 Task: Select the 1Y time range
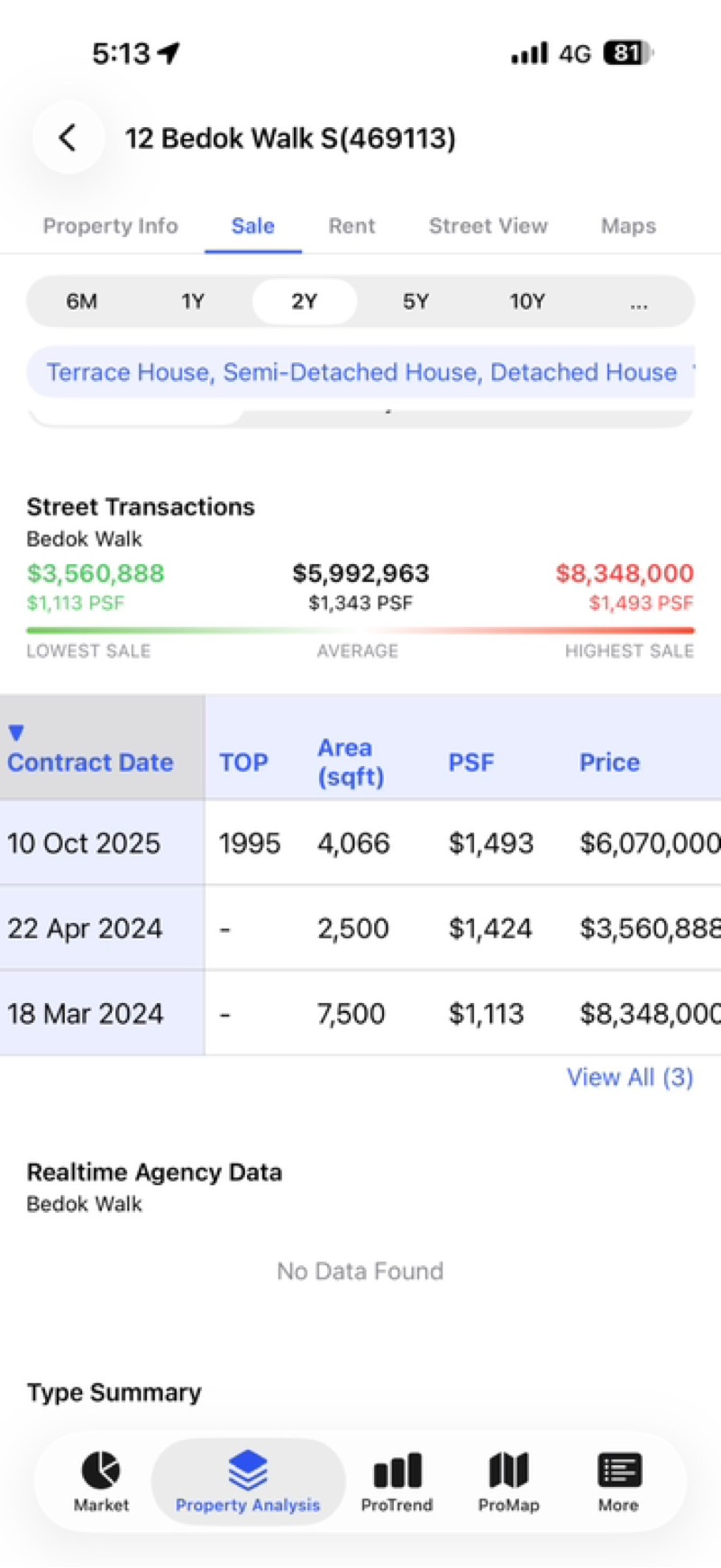point(193,301)
